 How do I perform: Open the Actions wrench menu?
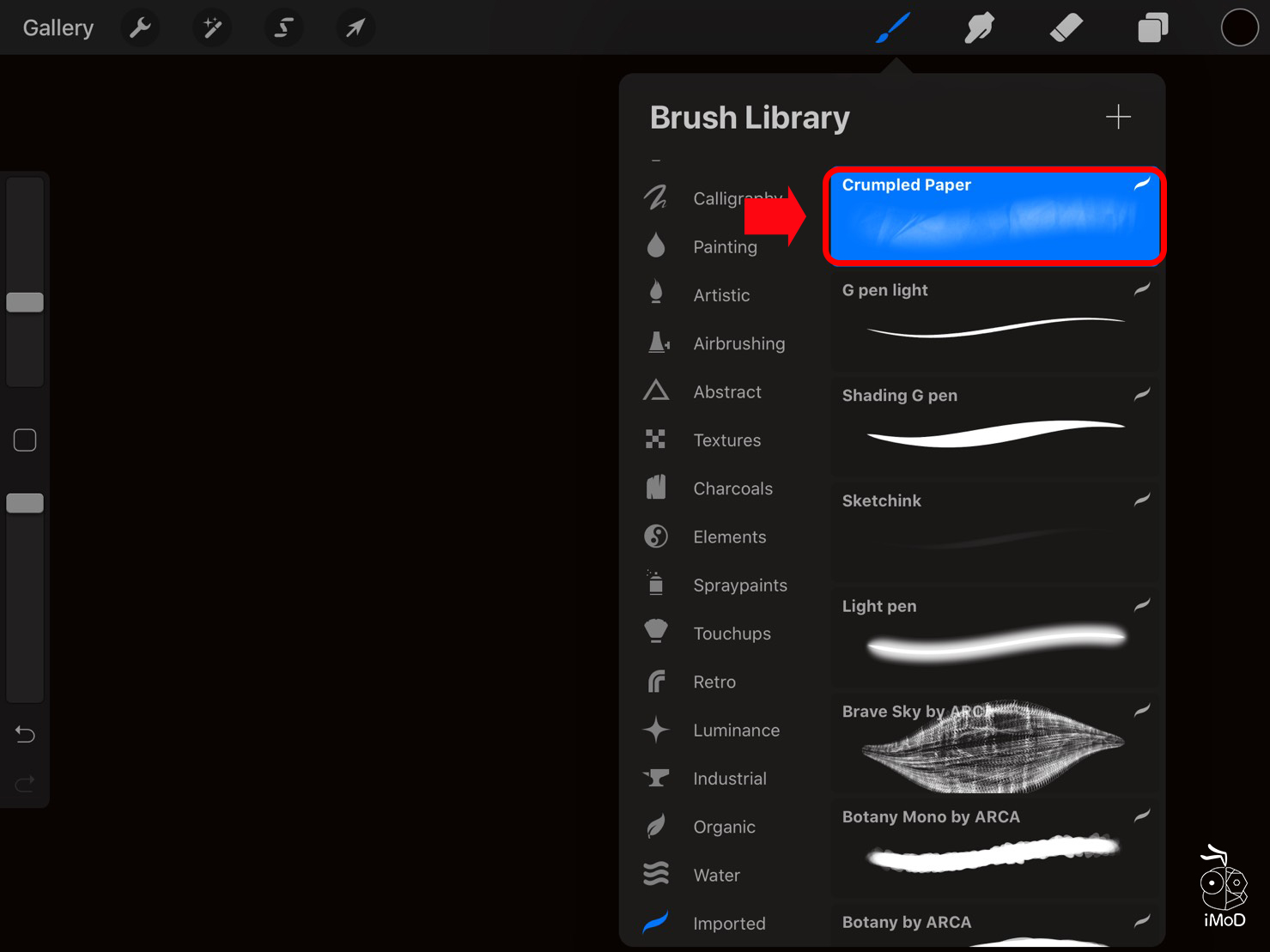[139, 27]
